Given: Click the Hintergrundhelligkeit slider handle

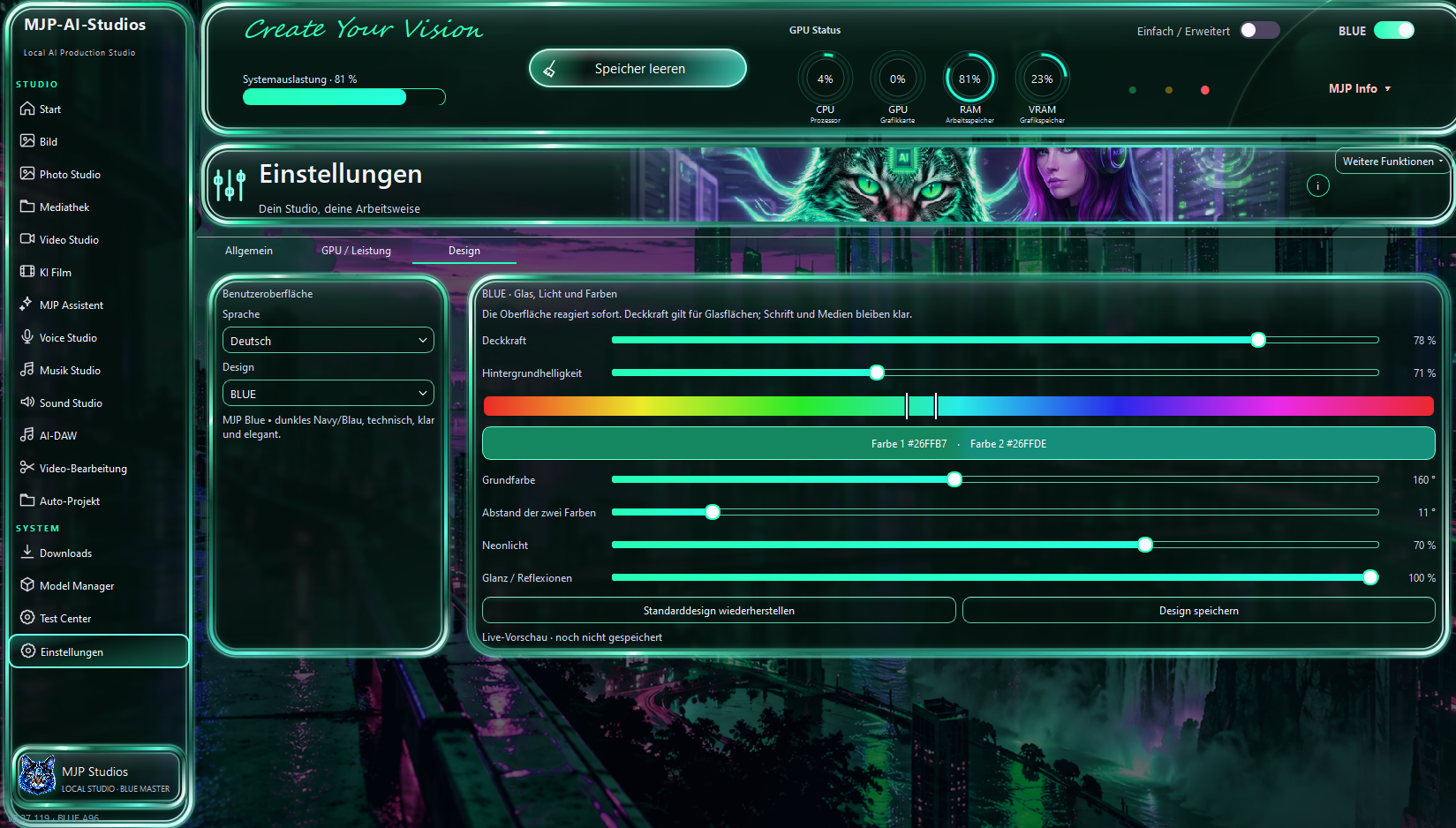Looking at the screenshot, I should coord(877,373).
